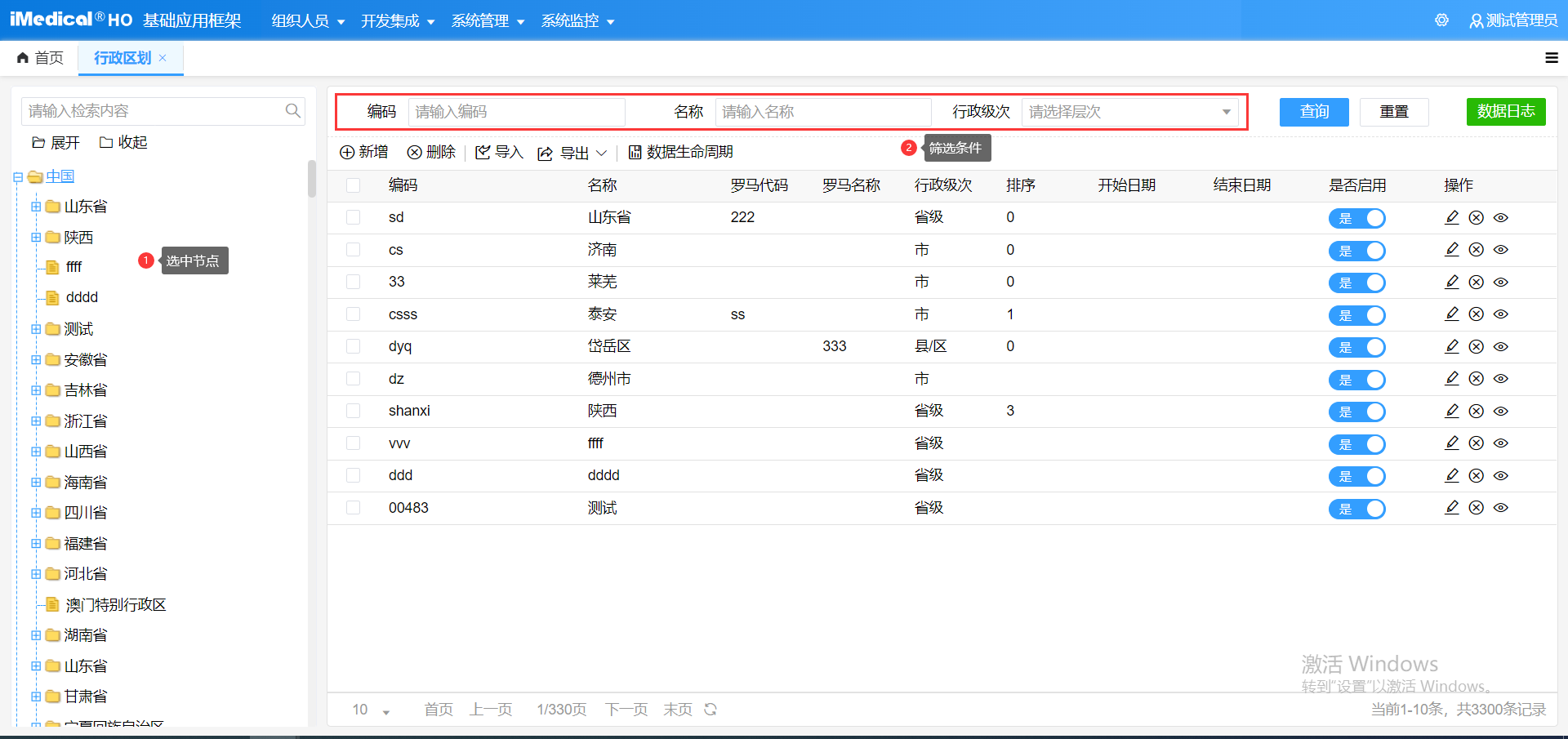Image resolution: width=1568 pixels, height=739 pixels.
Task: Open the 导出 export dropdown
Action: click(572, 153)
